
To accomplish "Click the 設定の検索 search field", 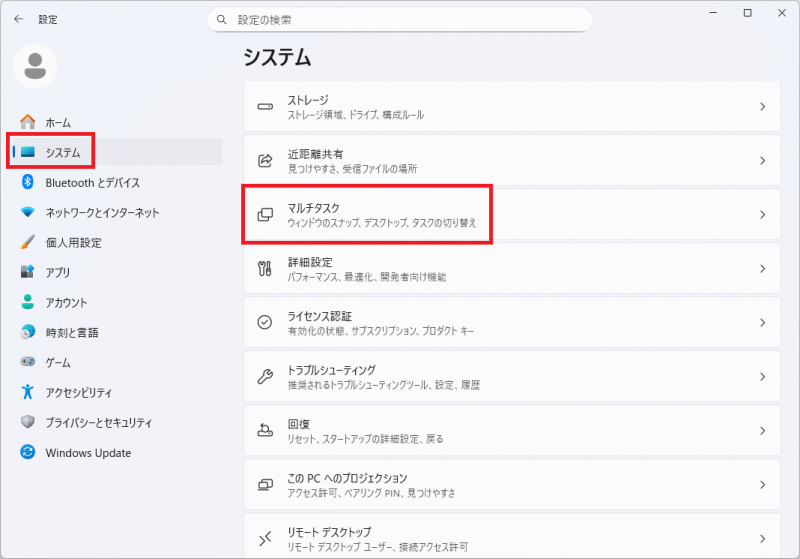I will pyautogui.click(x=400, y=20).
